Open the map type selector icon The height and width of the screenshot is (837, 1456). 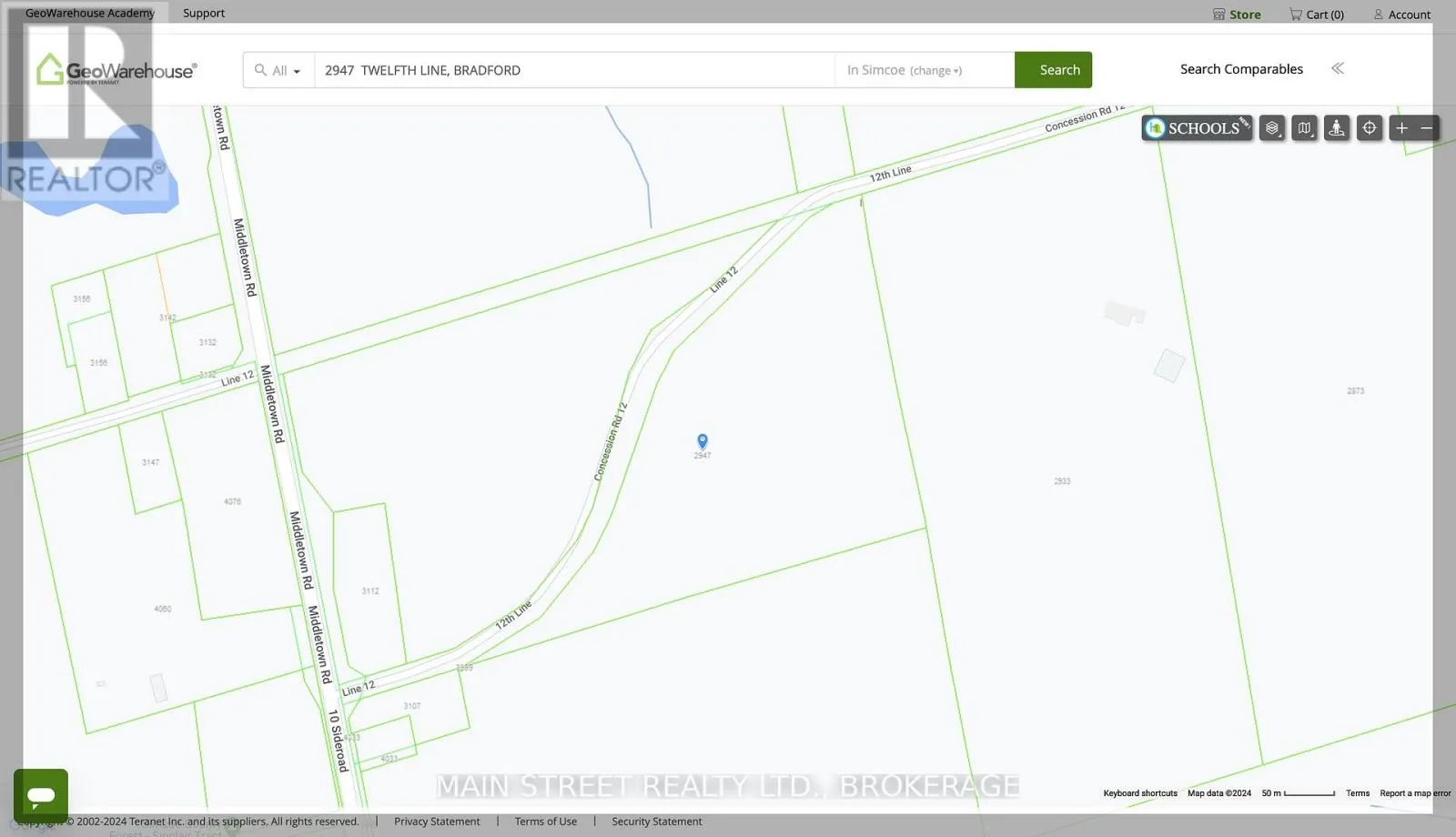(1305, 128)
